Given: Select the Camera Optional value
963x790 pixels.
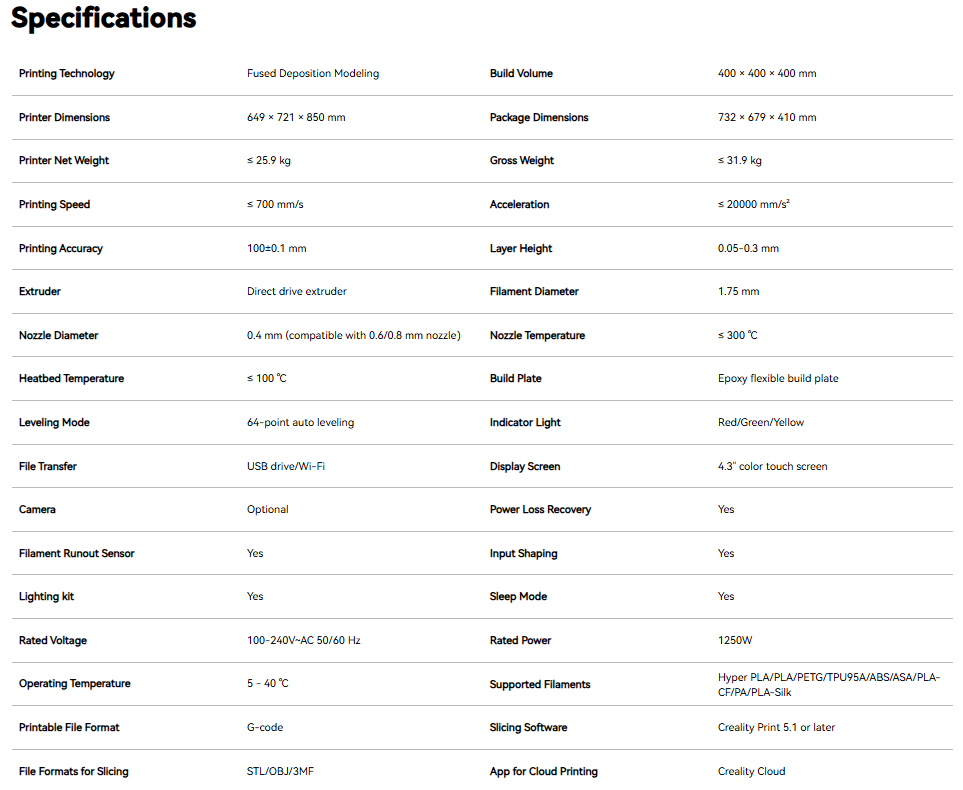Looking at the screenshot, I should [x=267, y=509].
